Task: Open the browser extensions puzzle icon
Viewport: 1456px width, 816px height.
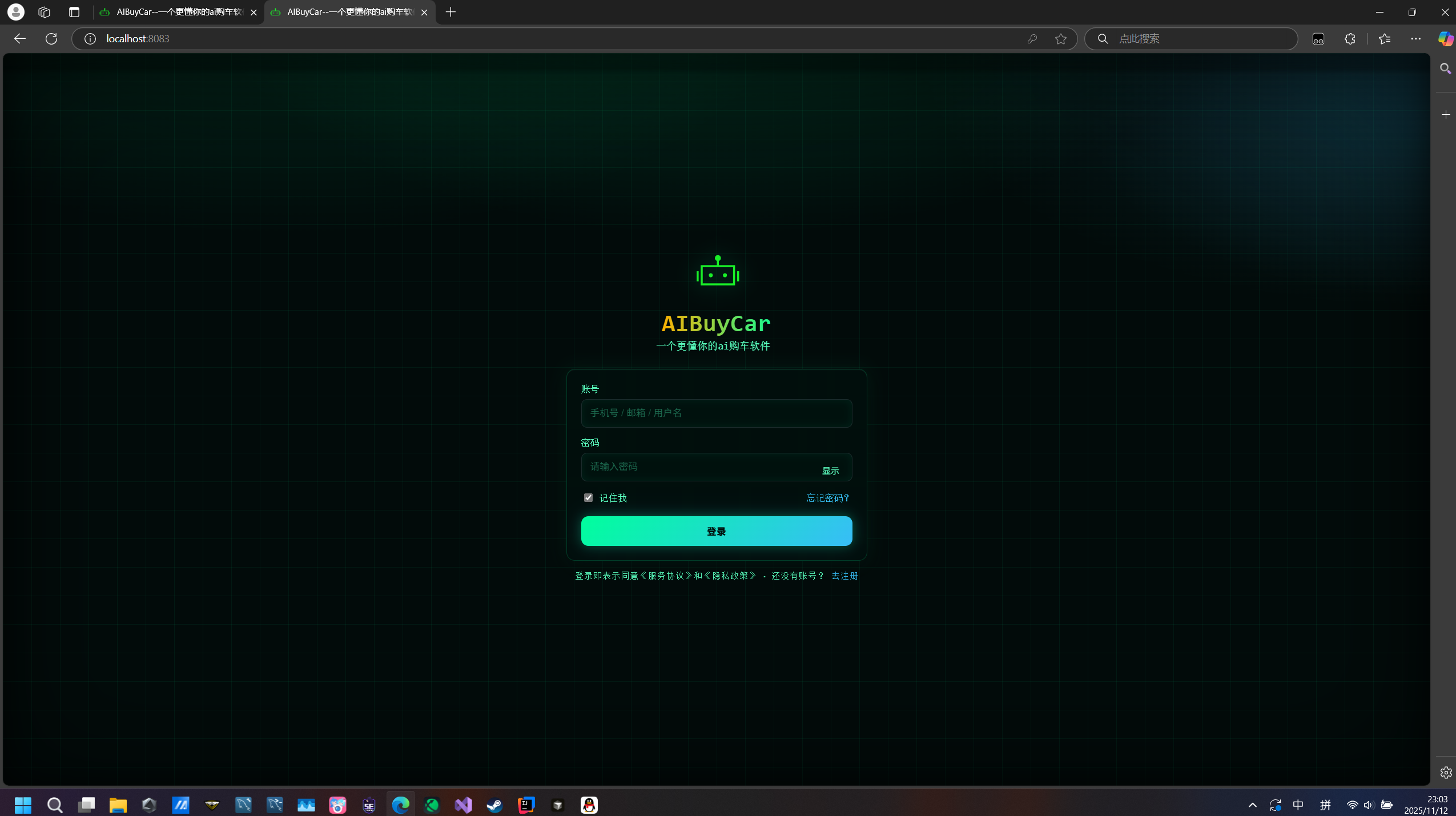Action: [1350, 39]
